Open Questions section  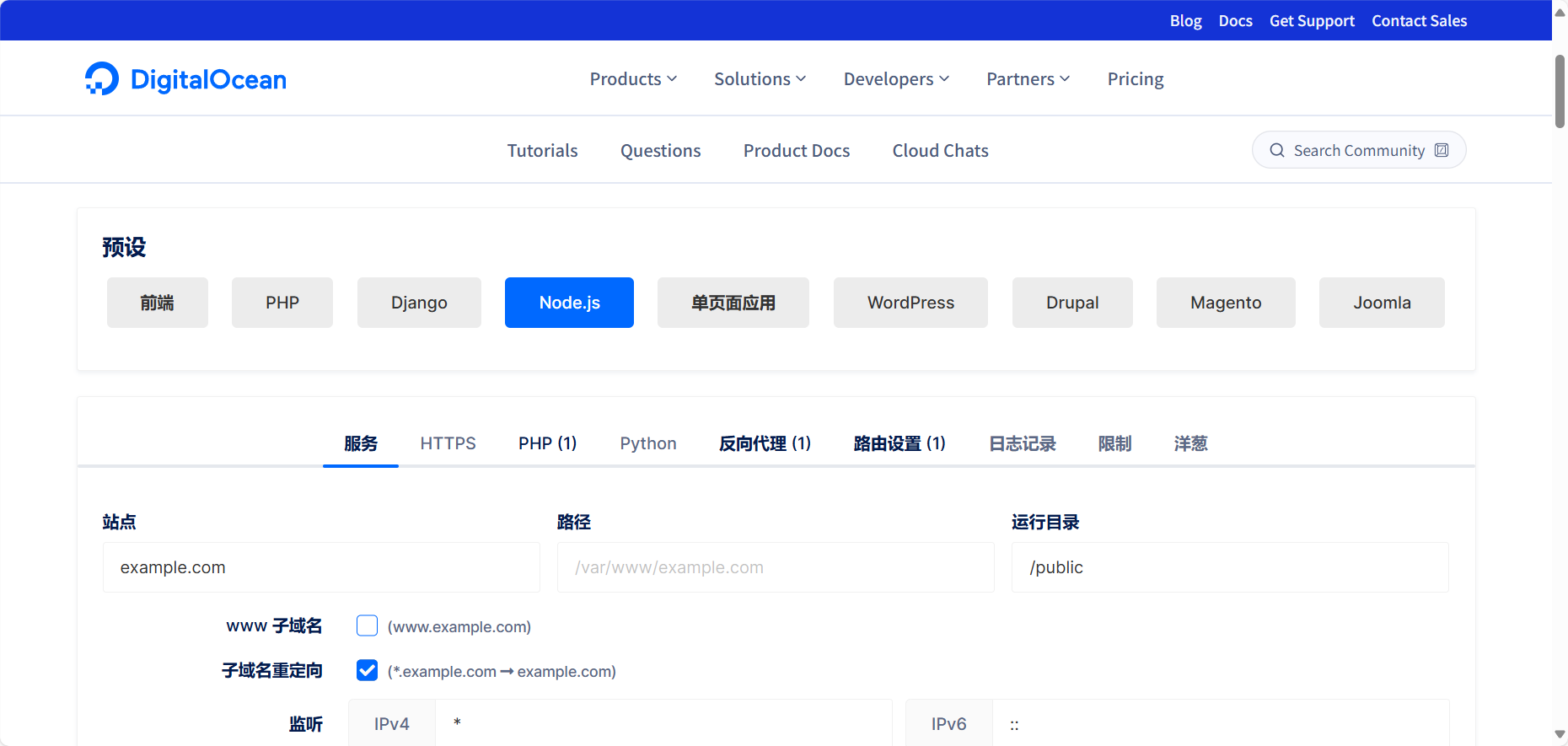tap(660, 151)
